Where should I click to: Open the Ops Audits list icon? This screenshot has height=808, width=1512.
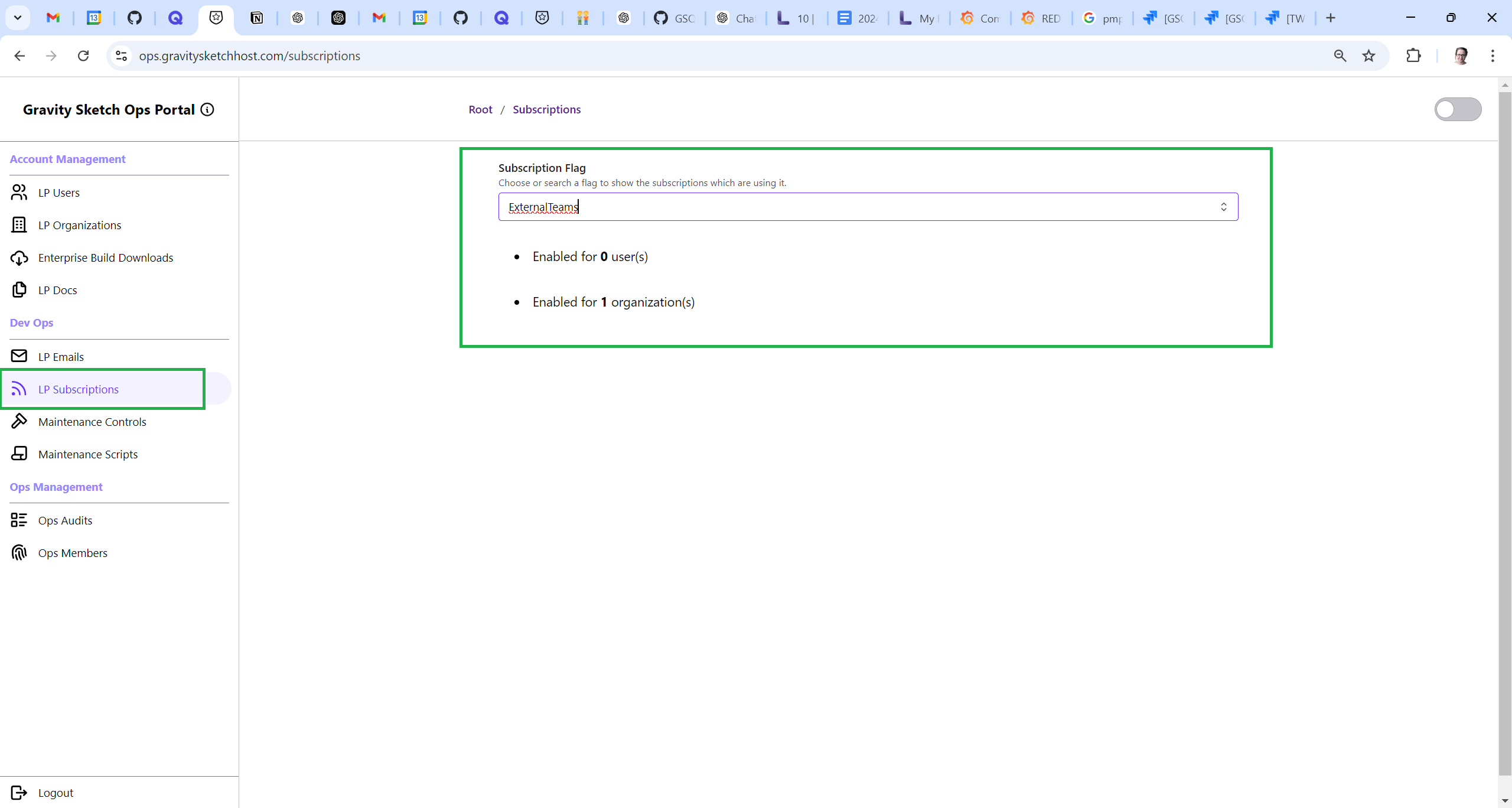[19, 520]
